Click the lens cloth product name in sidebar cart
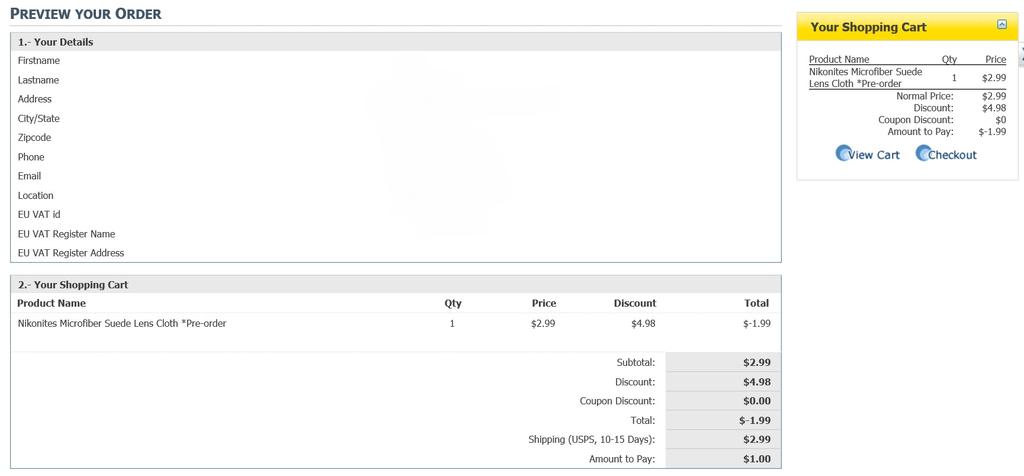 pos(865,78)
